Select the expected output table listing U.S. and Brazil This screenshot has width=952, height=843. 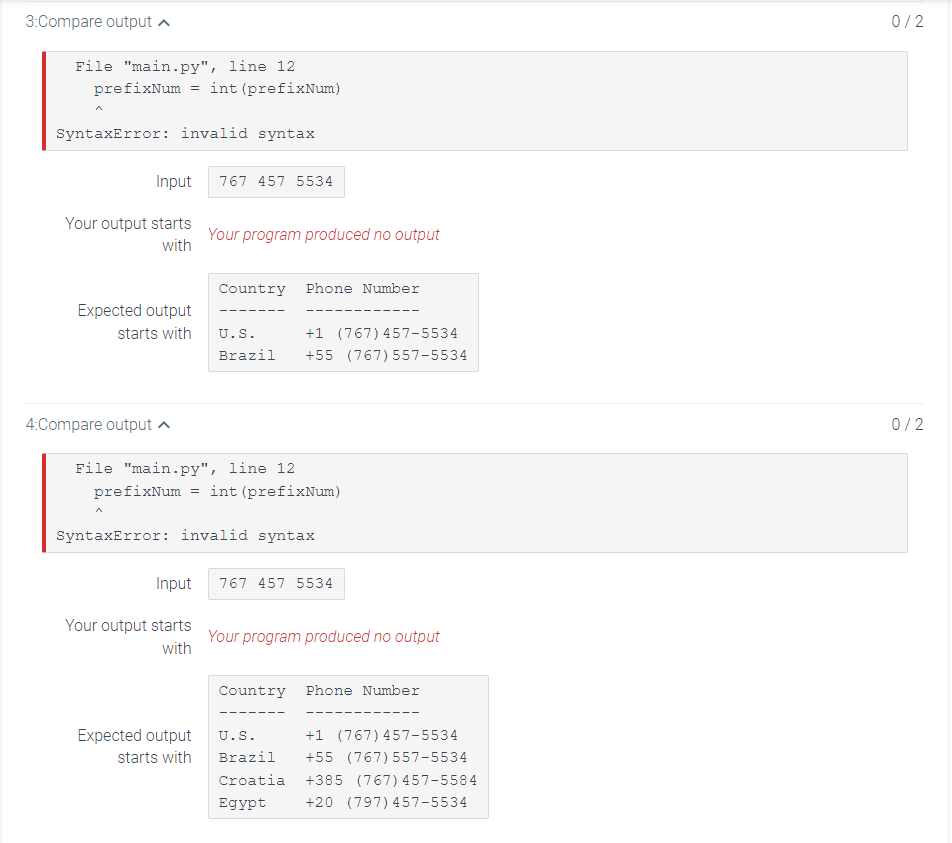343,321
